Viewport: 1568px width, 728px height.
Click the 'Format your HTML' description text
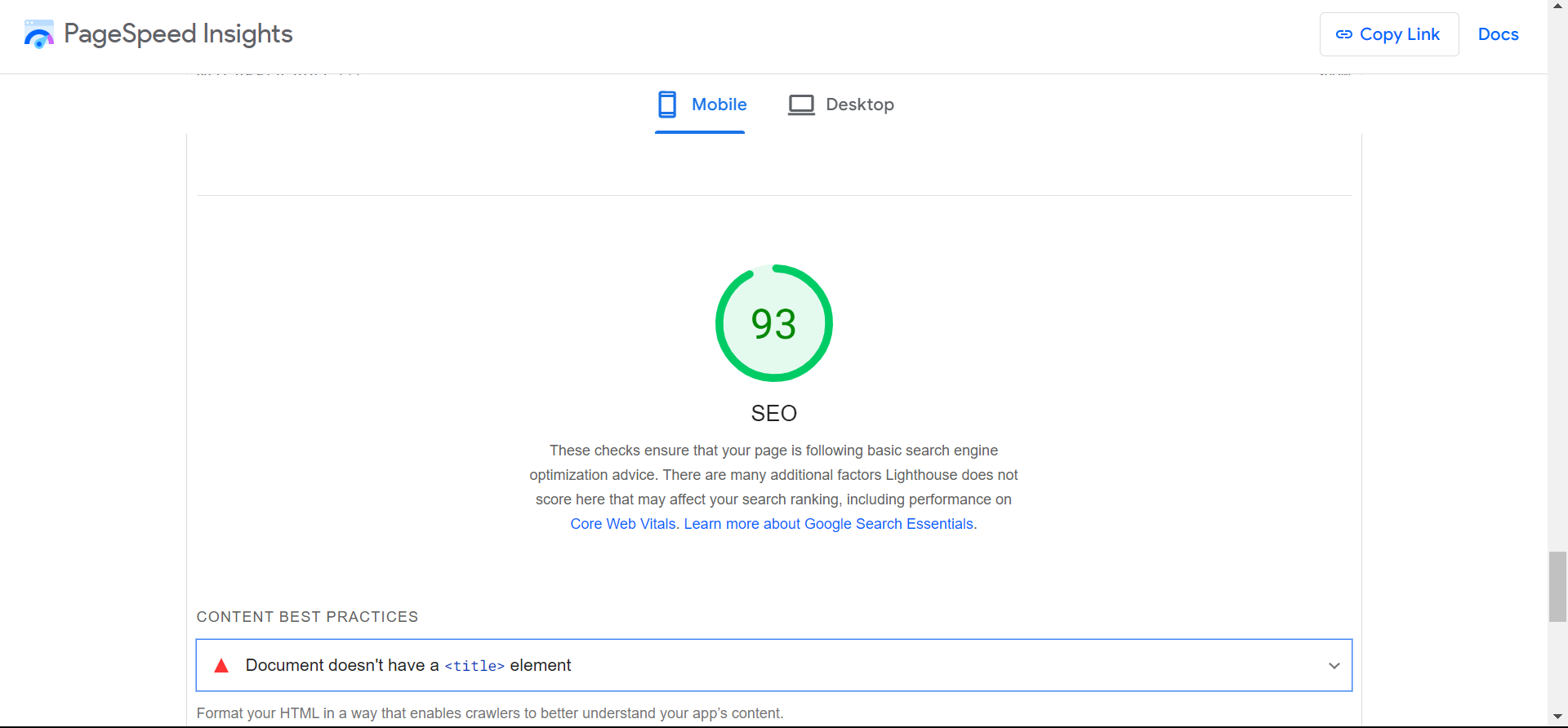[x=490, y=713]
